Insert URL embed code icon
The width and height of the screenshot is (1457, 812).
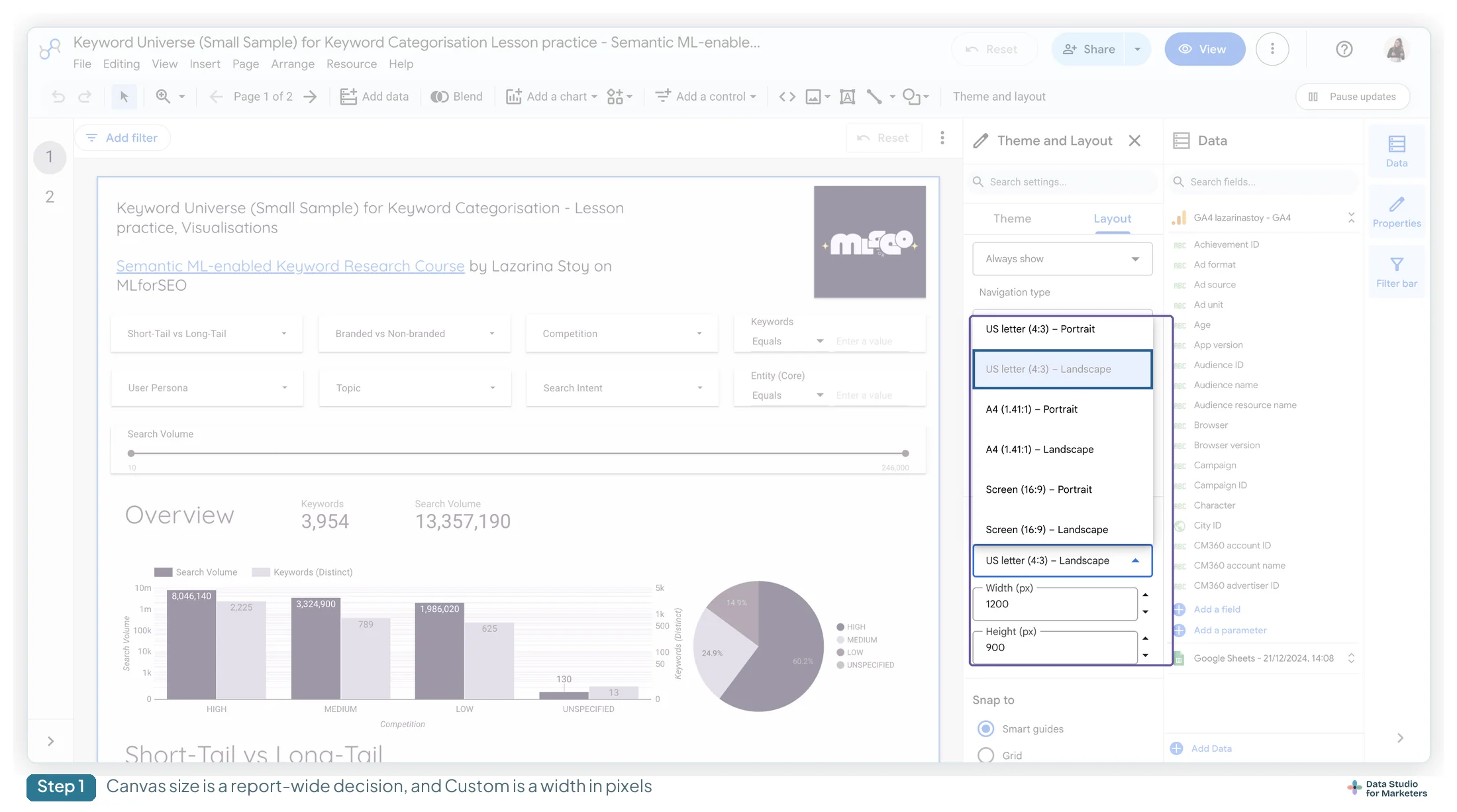[x=787, y=97]
